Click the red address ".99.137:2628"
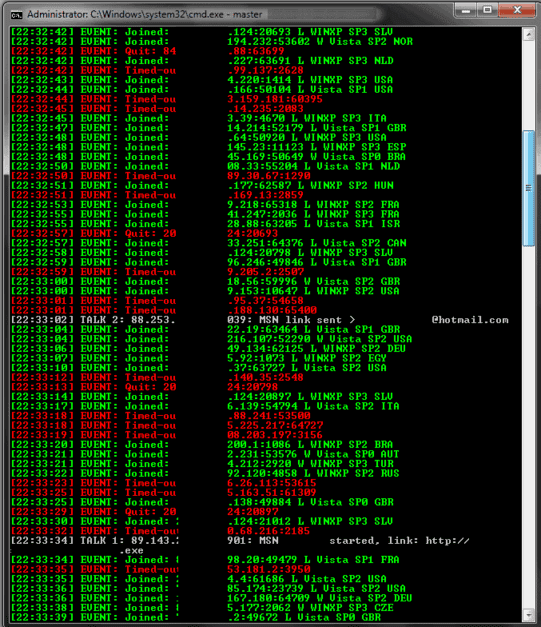Viewport: 541px width, 627px height. click(x=266, y=70)
